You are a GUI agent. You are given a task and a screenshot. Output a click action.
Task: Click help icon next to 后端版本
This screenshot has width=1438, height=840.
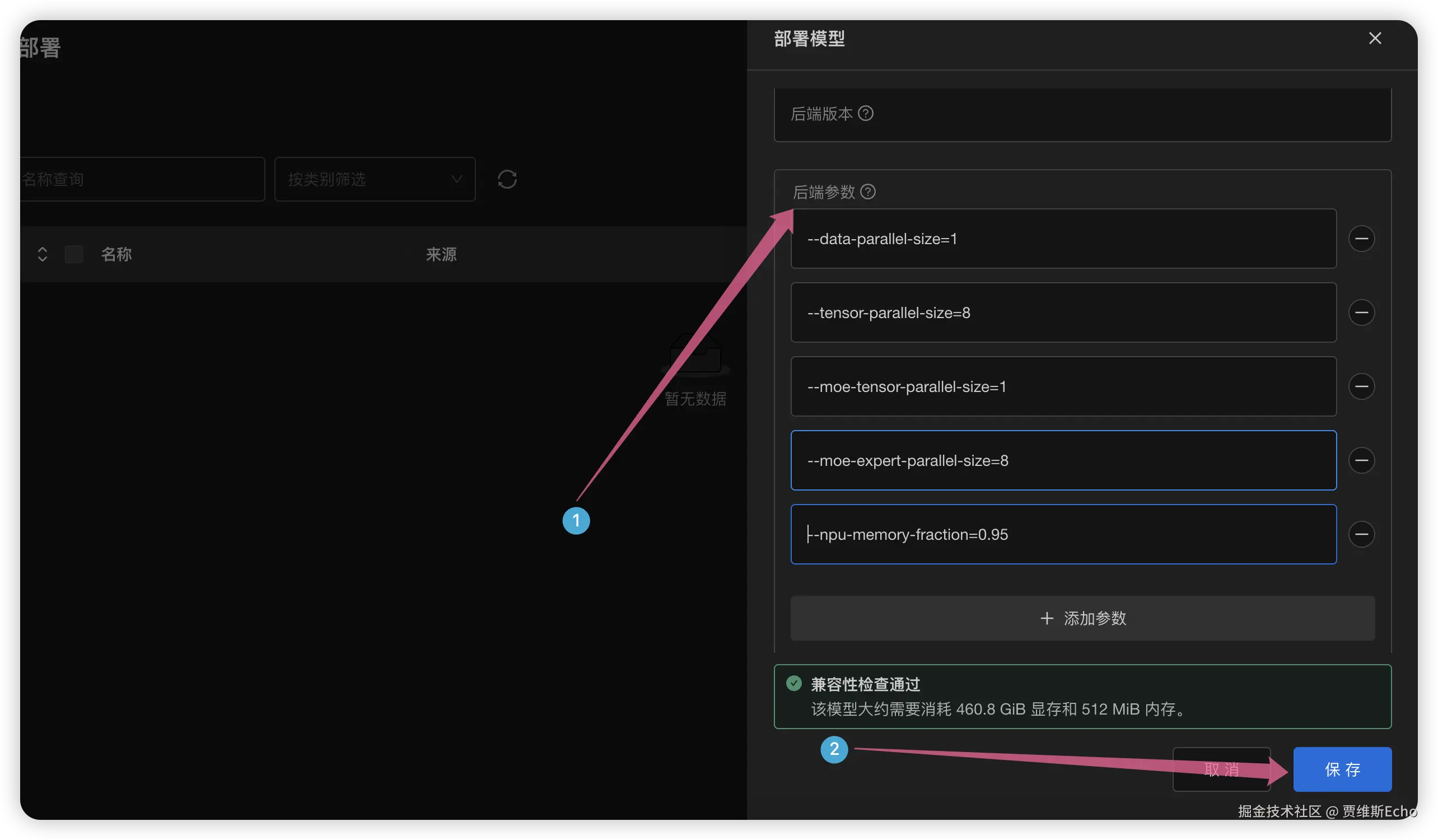click(865, 114)
